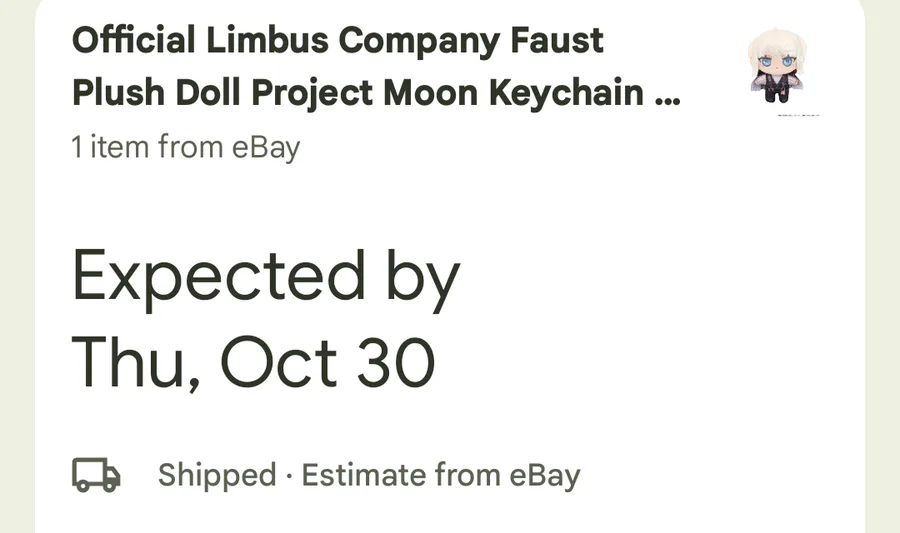This screenshot has height=533, width=900.
Task: Open the Official Limbus Company Faust title
Action: [338, 42]
